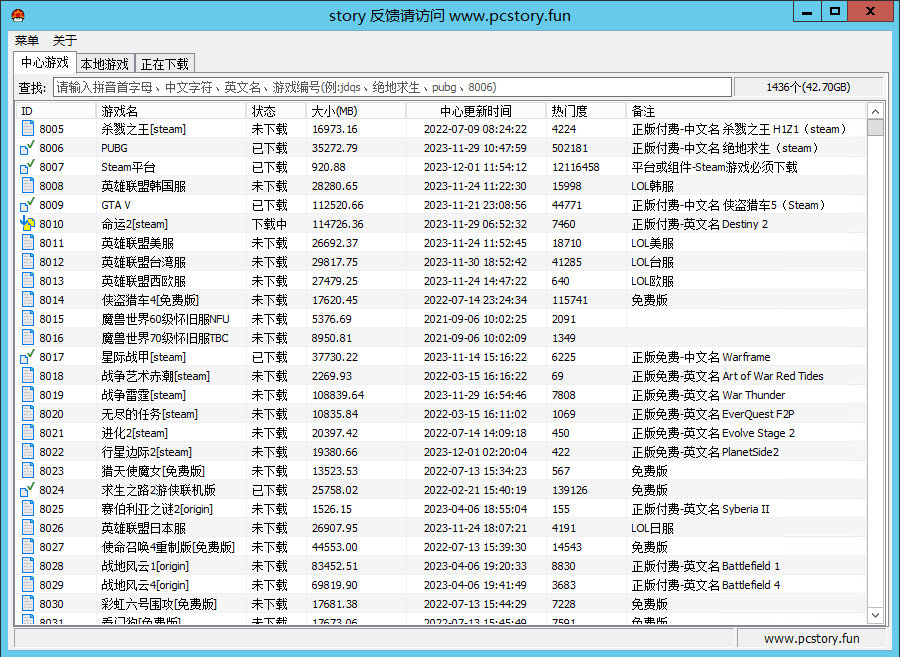
Task: Click the file icon for 战地风云4[origin]
Action: point(28,584)
